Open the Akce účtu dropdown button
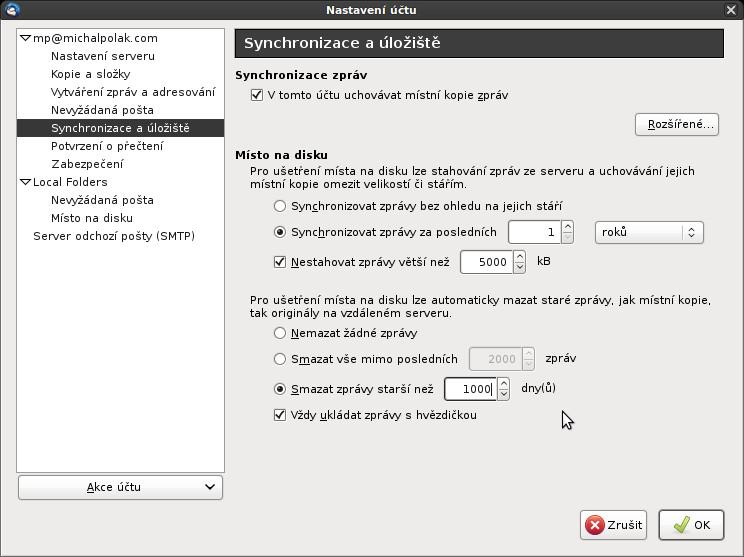This screenshot has width=744, height=557. (120, 487)
